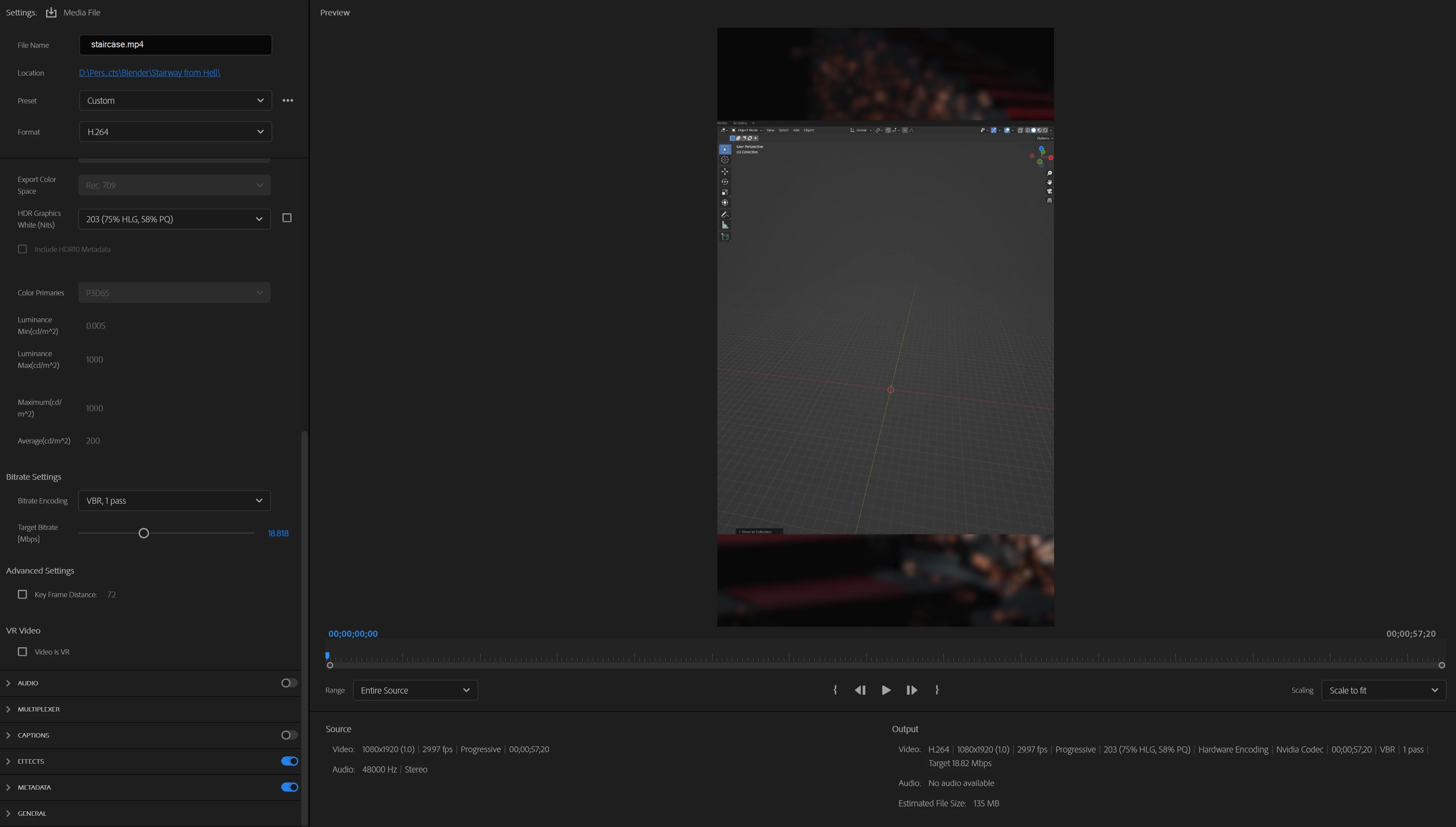The width and height of the screenshot is (1456, 827).
Task: Step forward one frame
Action: (x=912, y=690)
